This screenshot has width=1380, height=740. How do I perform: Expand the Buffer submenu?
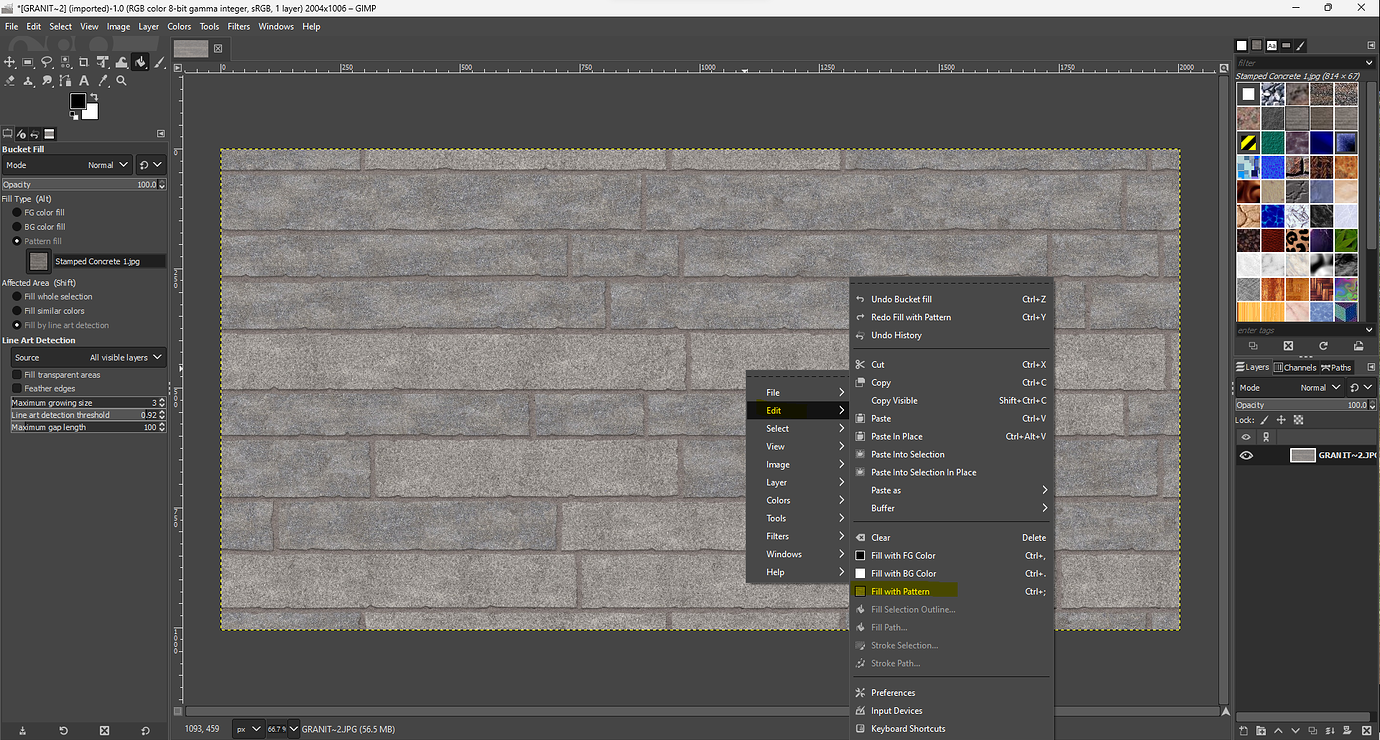[951, 508]
